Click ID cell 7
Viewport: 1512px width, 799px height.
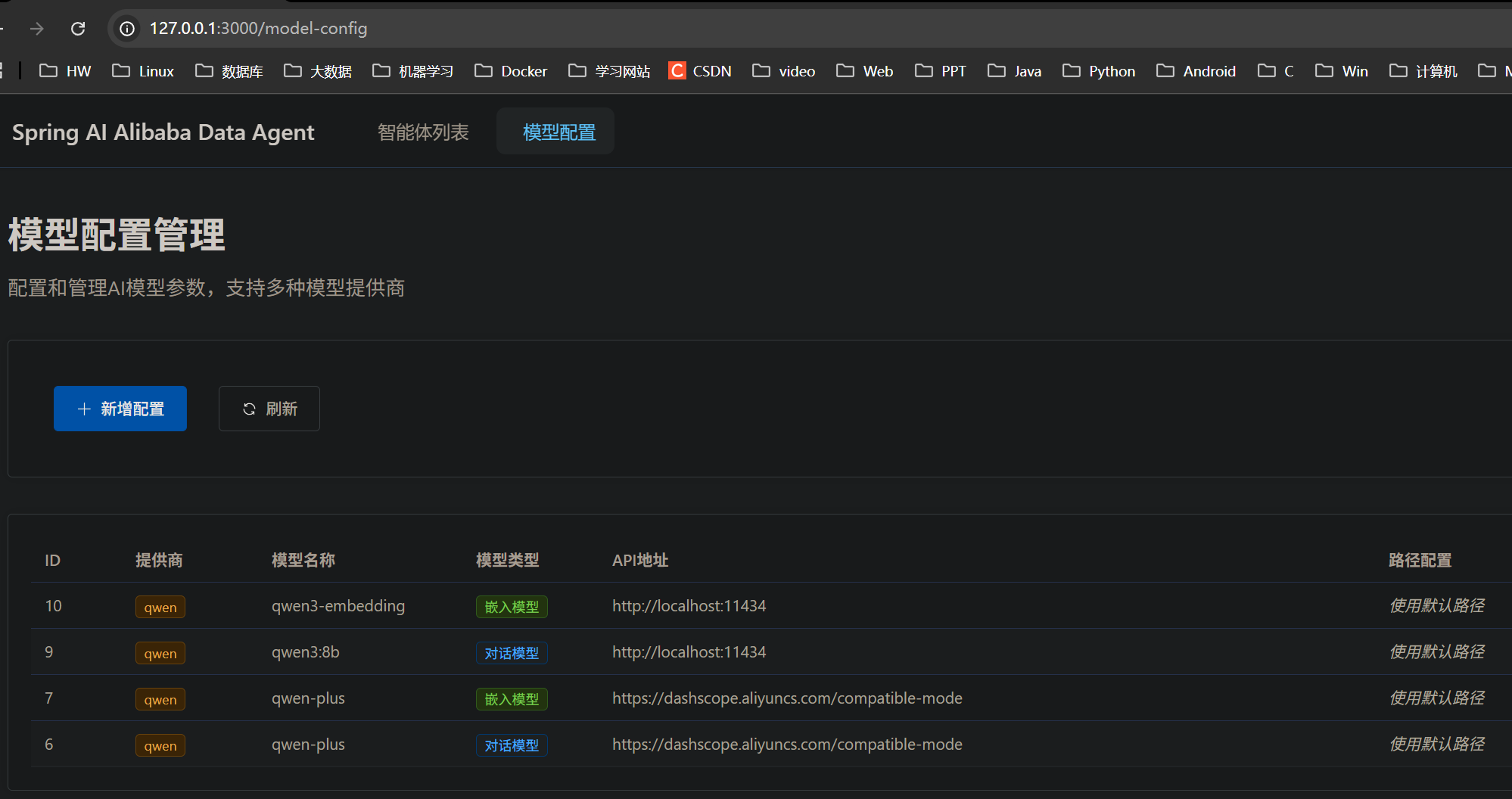point(49,698)
